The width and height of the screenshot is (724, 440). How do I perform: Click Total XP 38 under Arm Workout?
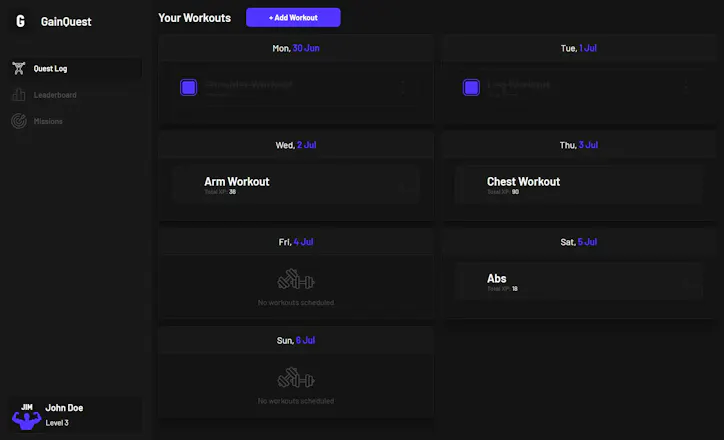coord(220,192)
